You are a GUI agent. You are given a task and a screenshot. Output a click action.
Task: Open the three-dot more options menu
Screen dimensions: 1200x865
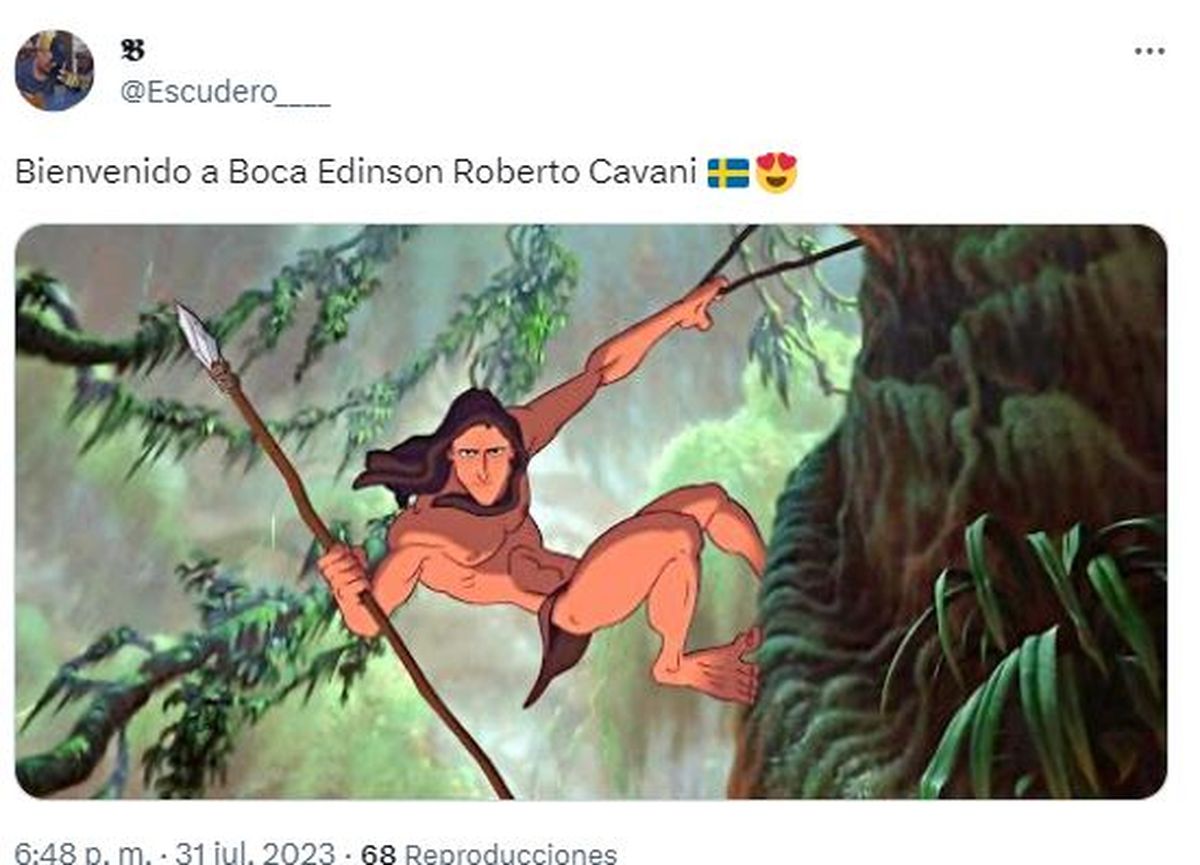1149,51
